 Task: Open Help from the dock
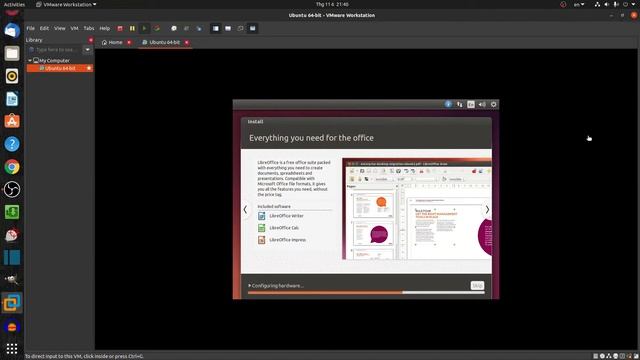coord(12,144)
